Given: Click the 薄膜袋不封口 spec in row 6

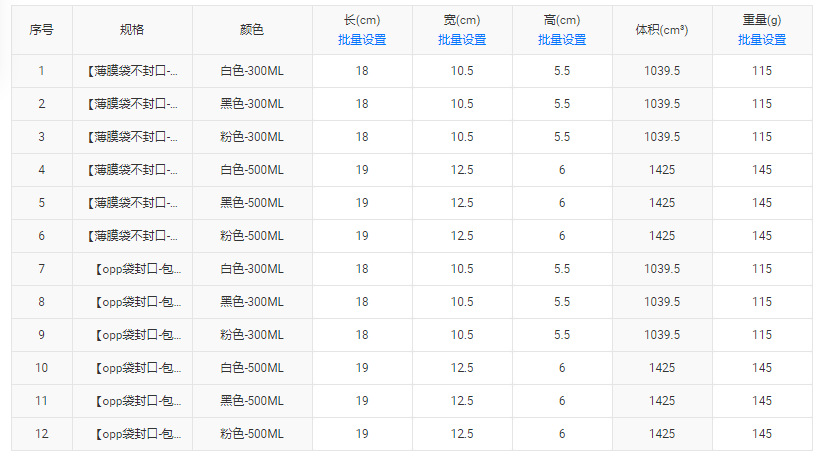Looking at the screenshot, I should [x=132, y=236].
